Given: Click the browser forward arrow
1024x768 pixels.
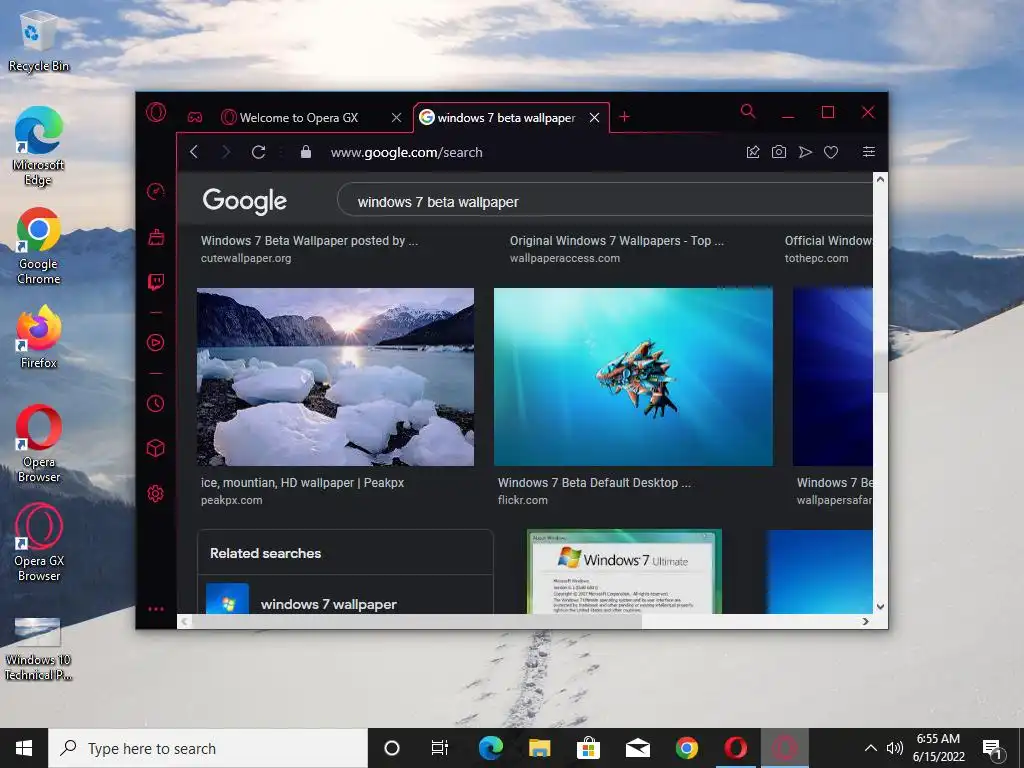Looking at the screenshot, I should pyautogui.click(x=226, y=152).
